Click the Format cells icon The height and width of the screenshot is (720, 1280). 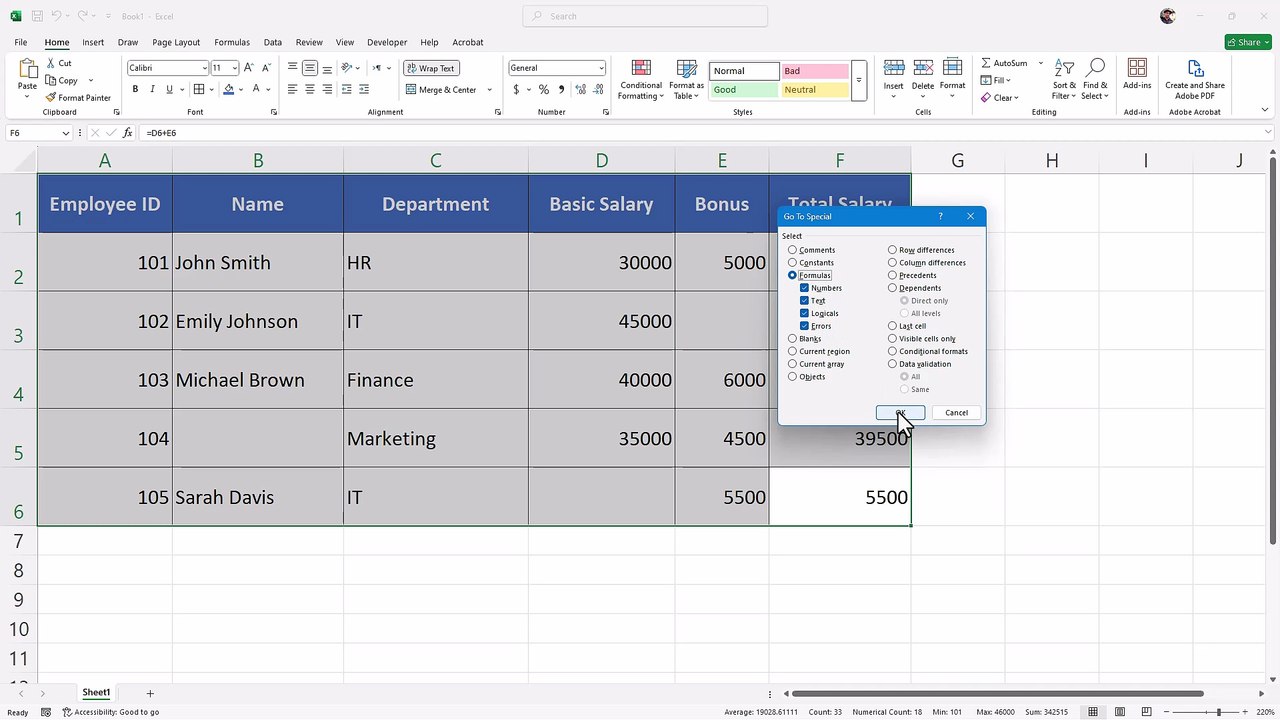[953, 68]
